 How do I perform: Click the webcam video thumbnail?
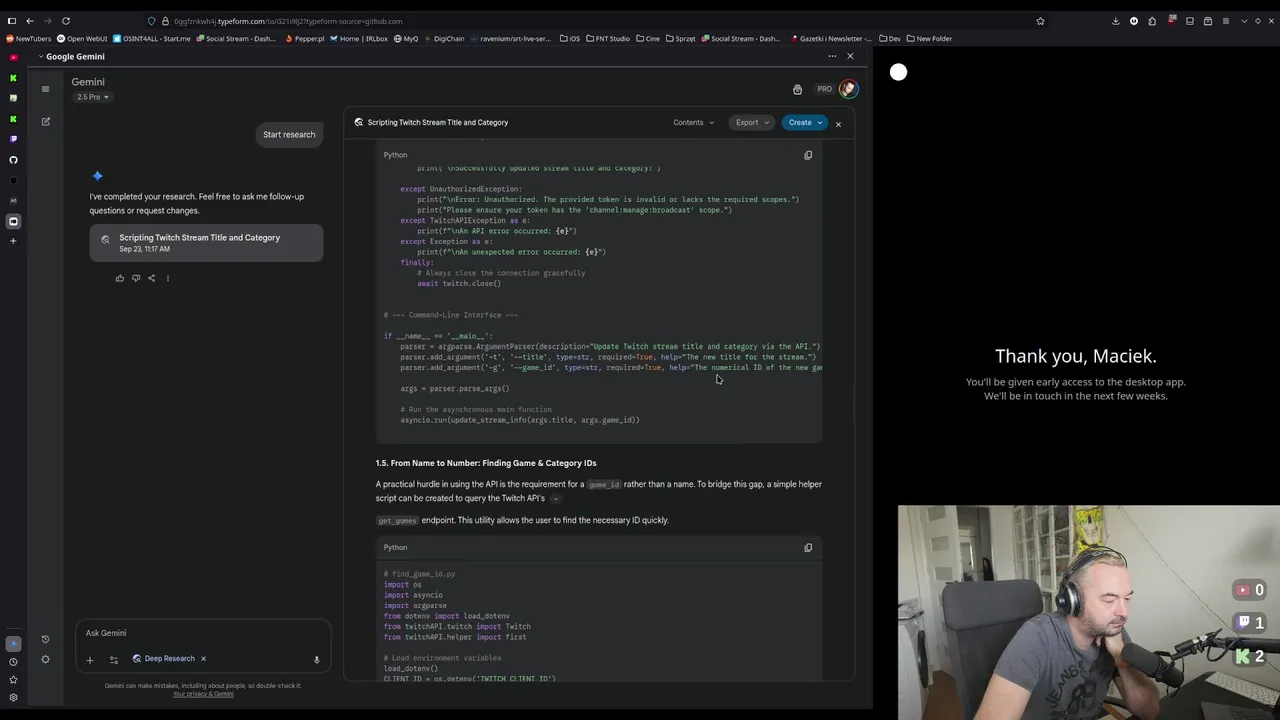1089,612
